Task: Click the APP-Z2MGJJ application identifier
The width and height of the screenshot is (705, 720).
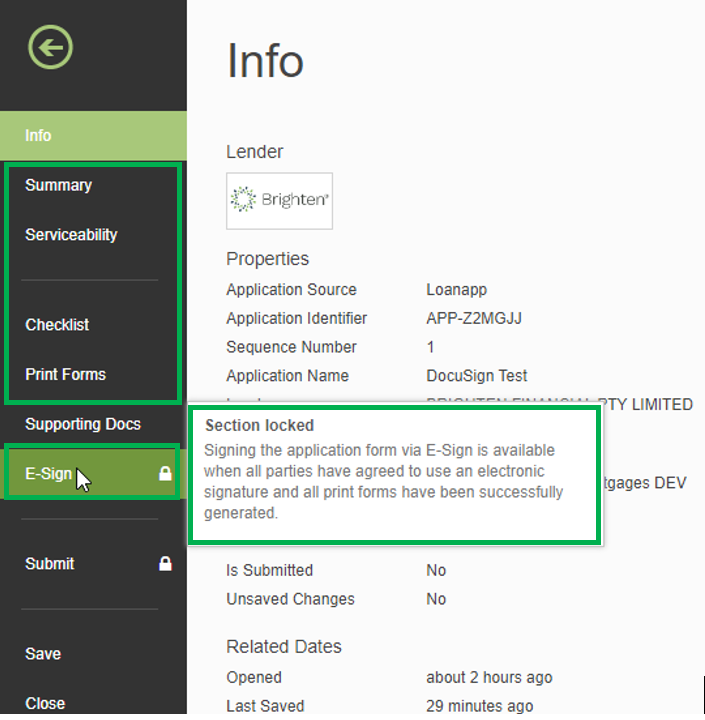Action: click(x=474, y=319)
